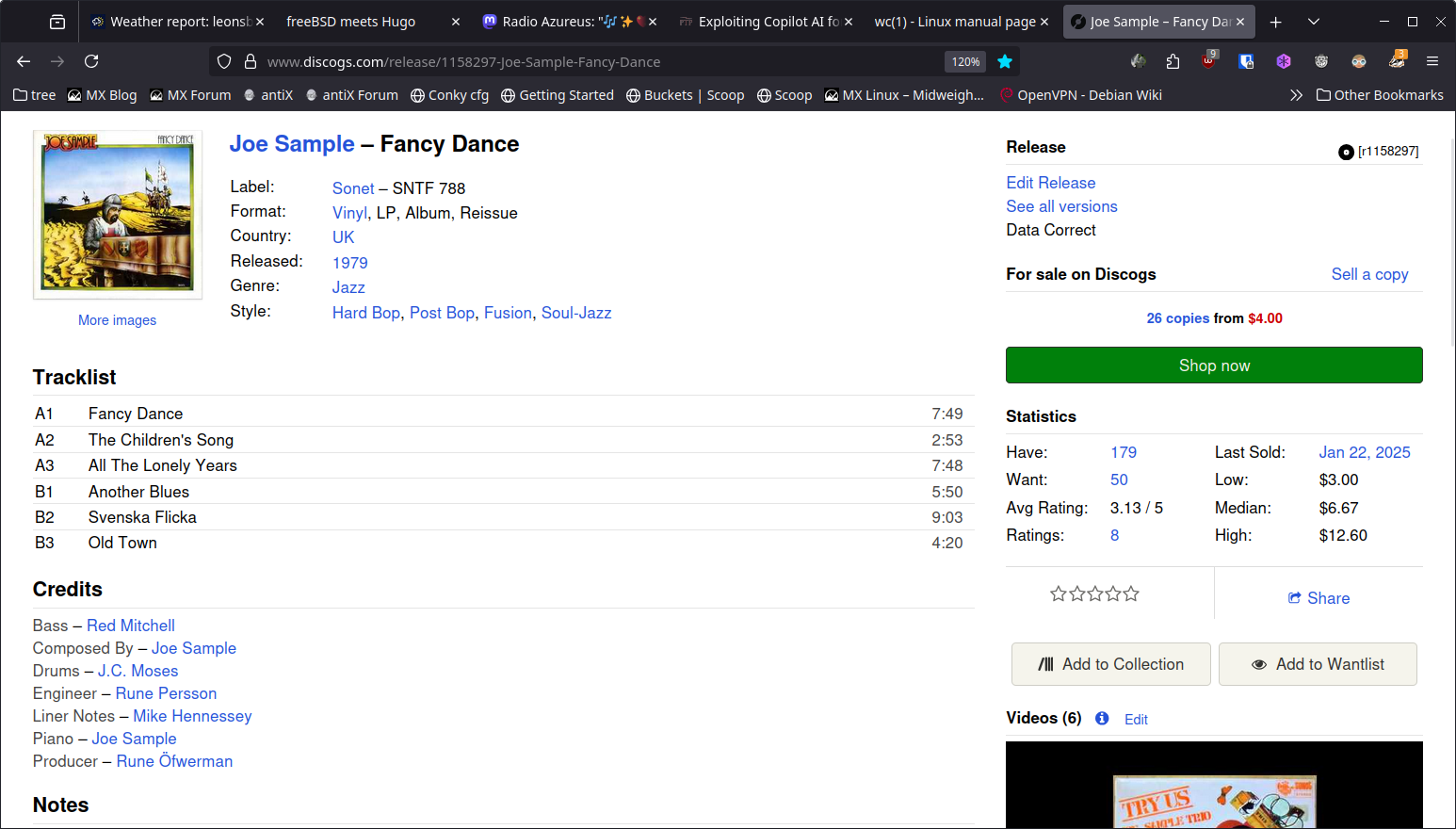Click the release ID r1158297 icon
The width and height of the screenshot is (1456, 829).
(1346, 152)
